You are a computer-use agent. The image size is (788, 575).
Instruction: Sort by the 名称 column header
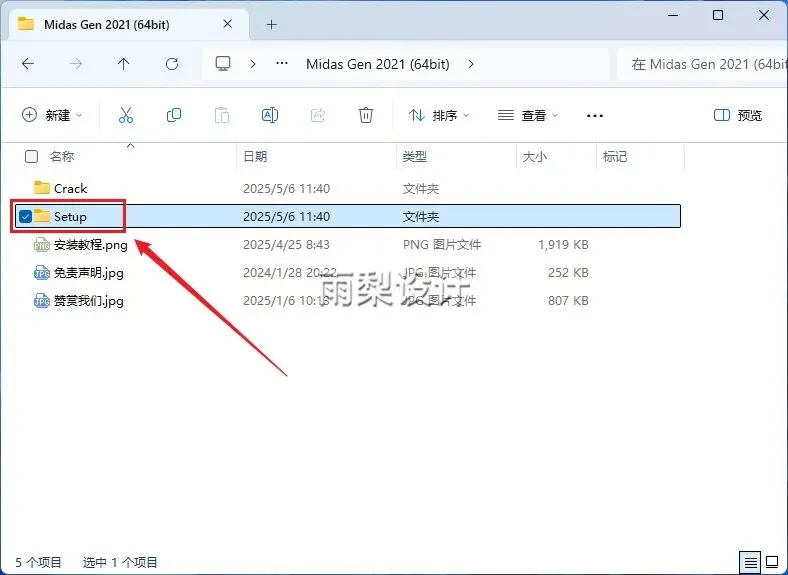(62, 157)
